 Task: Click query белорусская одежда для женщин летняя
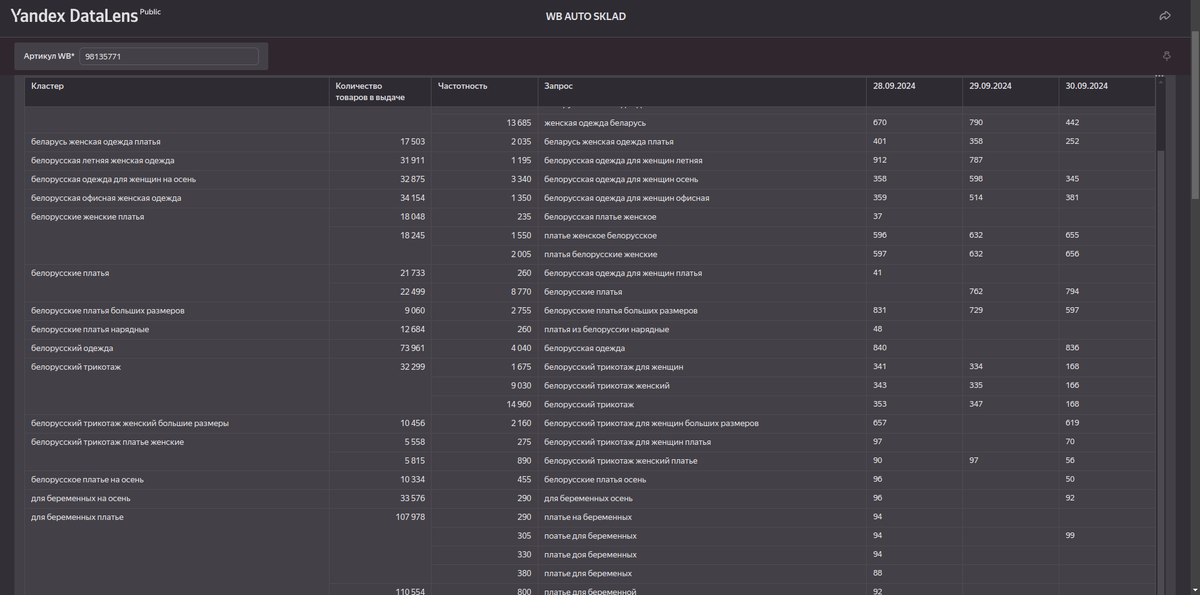point(623,160)
